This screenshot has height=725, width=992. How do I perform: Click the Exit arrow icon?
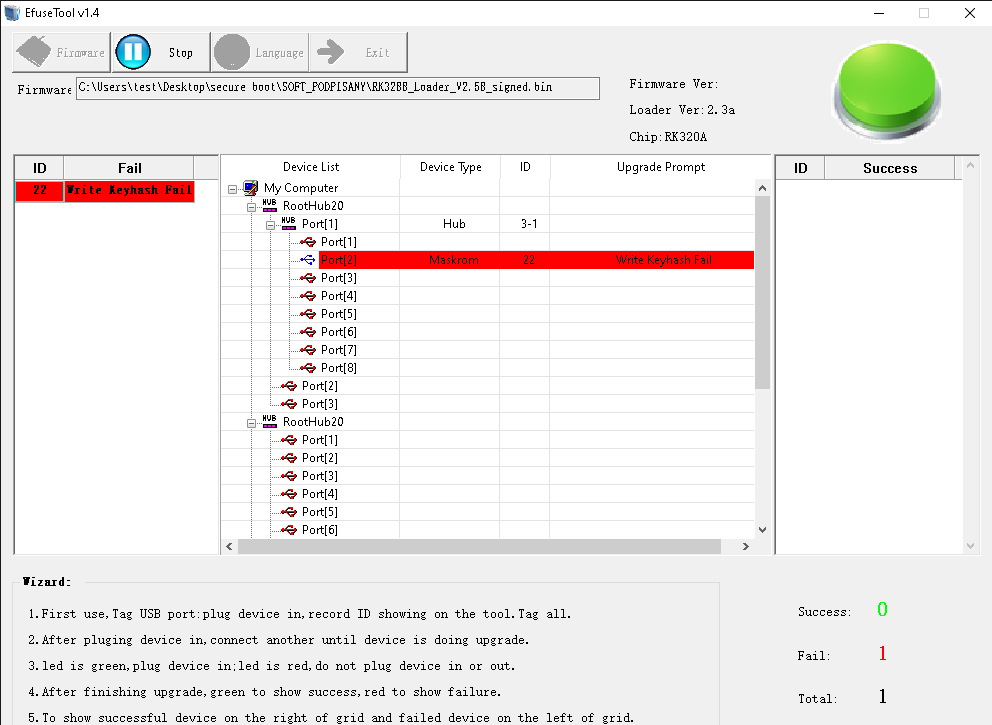[330, 52]
